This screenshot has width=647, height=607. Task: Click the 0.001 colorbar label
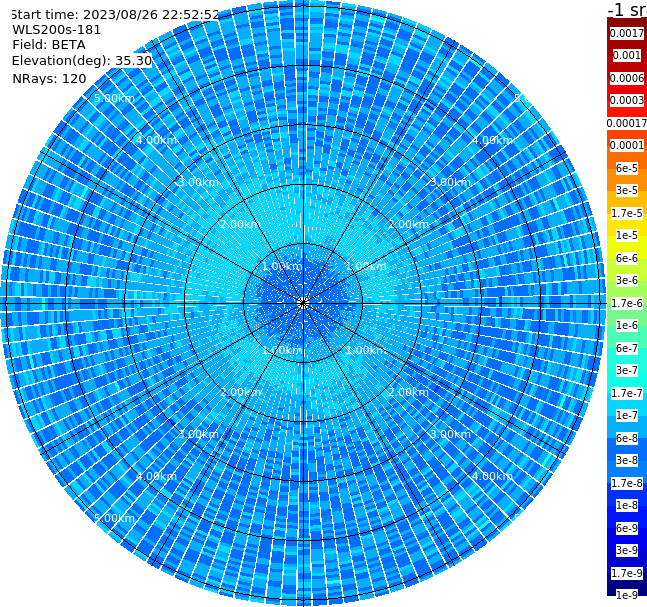coord(627,55)
